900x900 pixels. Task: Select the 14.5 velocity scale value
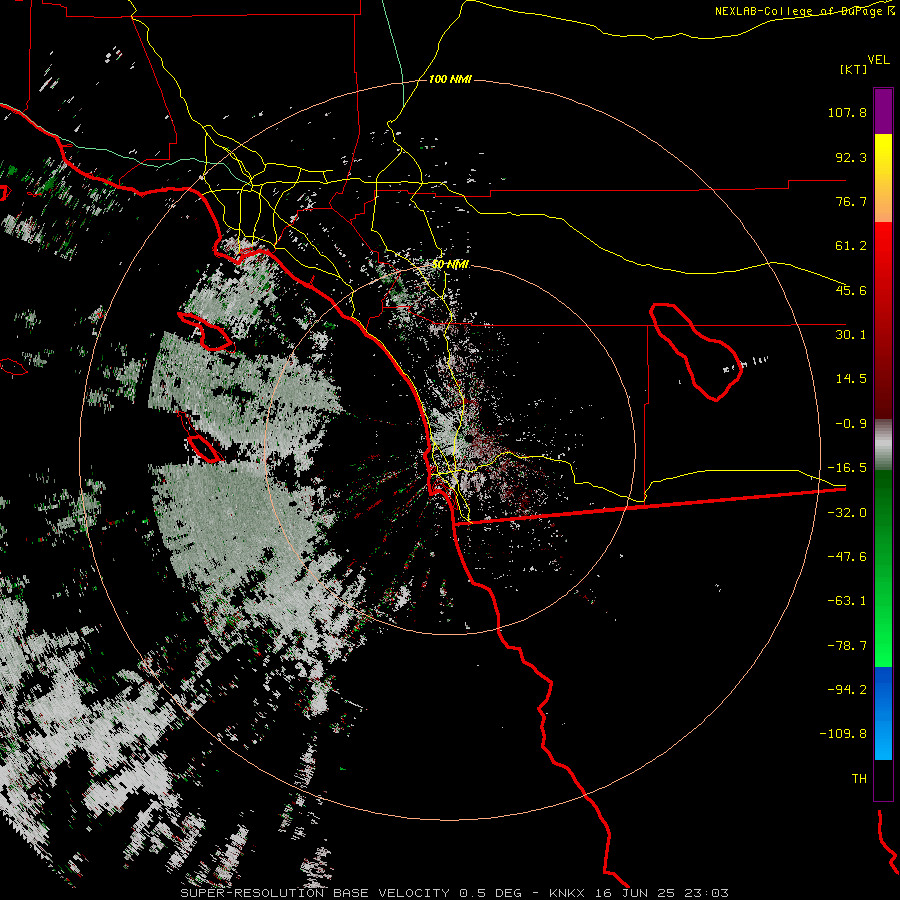pos(851,379)
